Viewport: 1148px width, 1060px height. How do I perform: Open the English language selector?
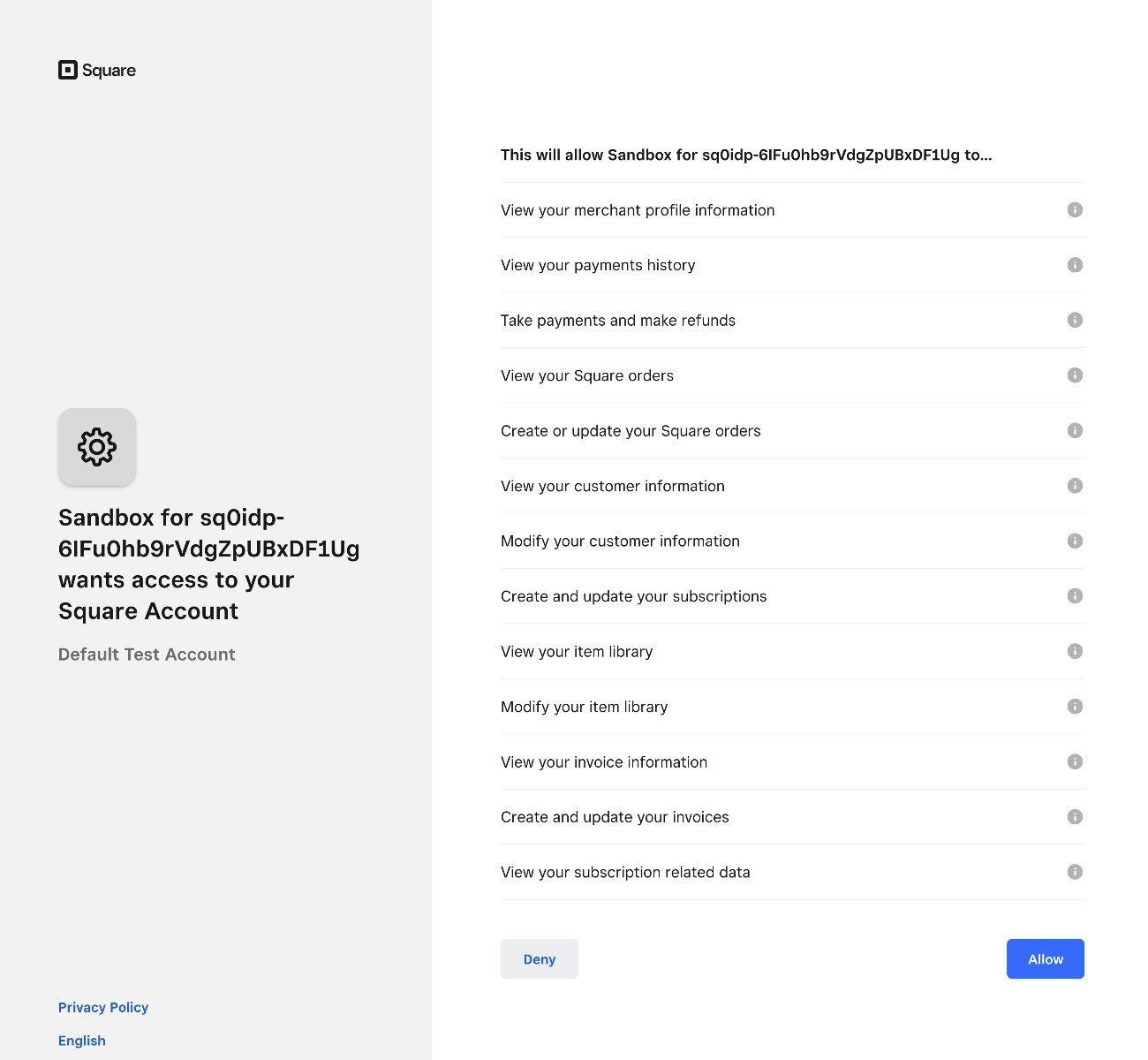pyautogui.click(x=81, y=1041)
